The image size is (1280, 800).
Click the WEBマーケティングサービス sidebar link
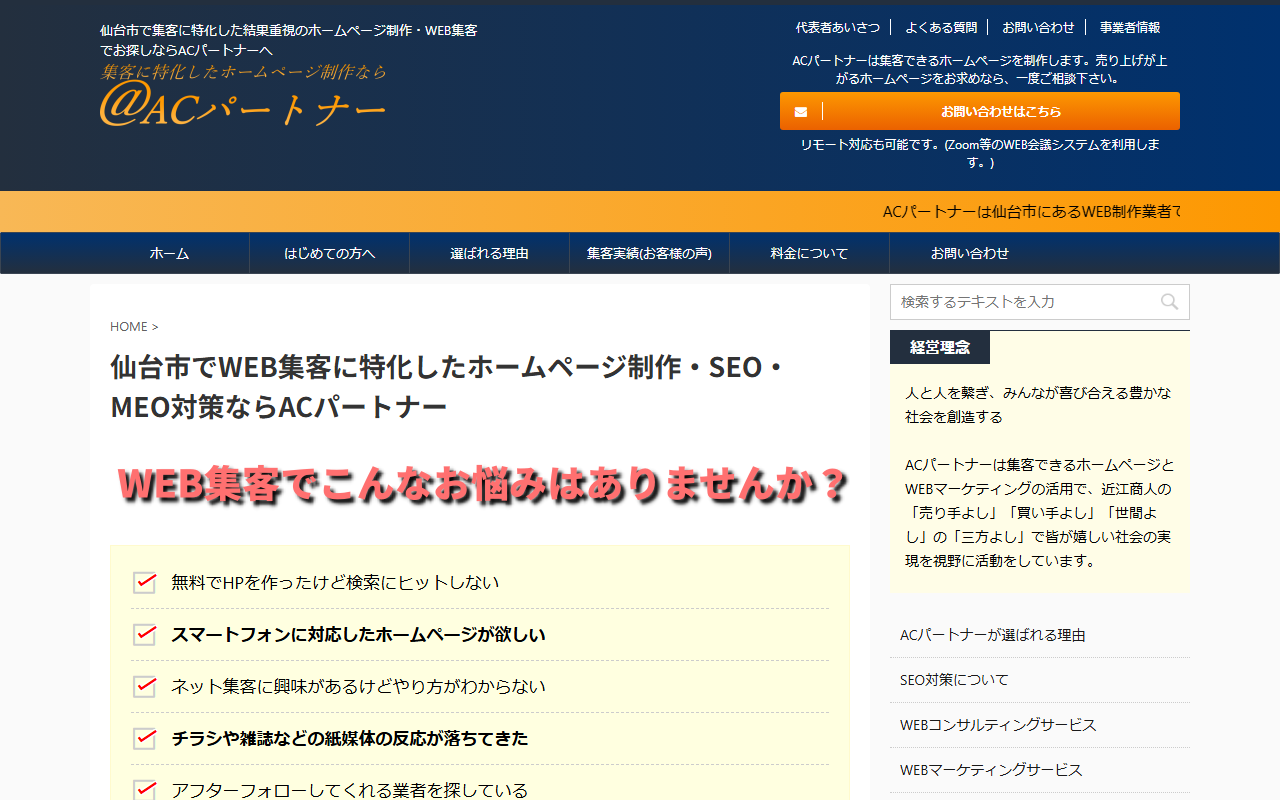point(991,770)
